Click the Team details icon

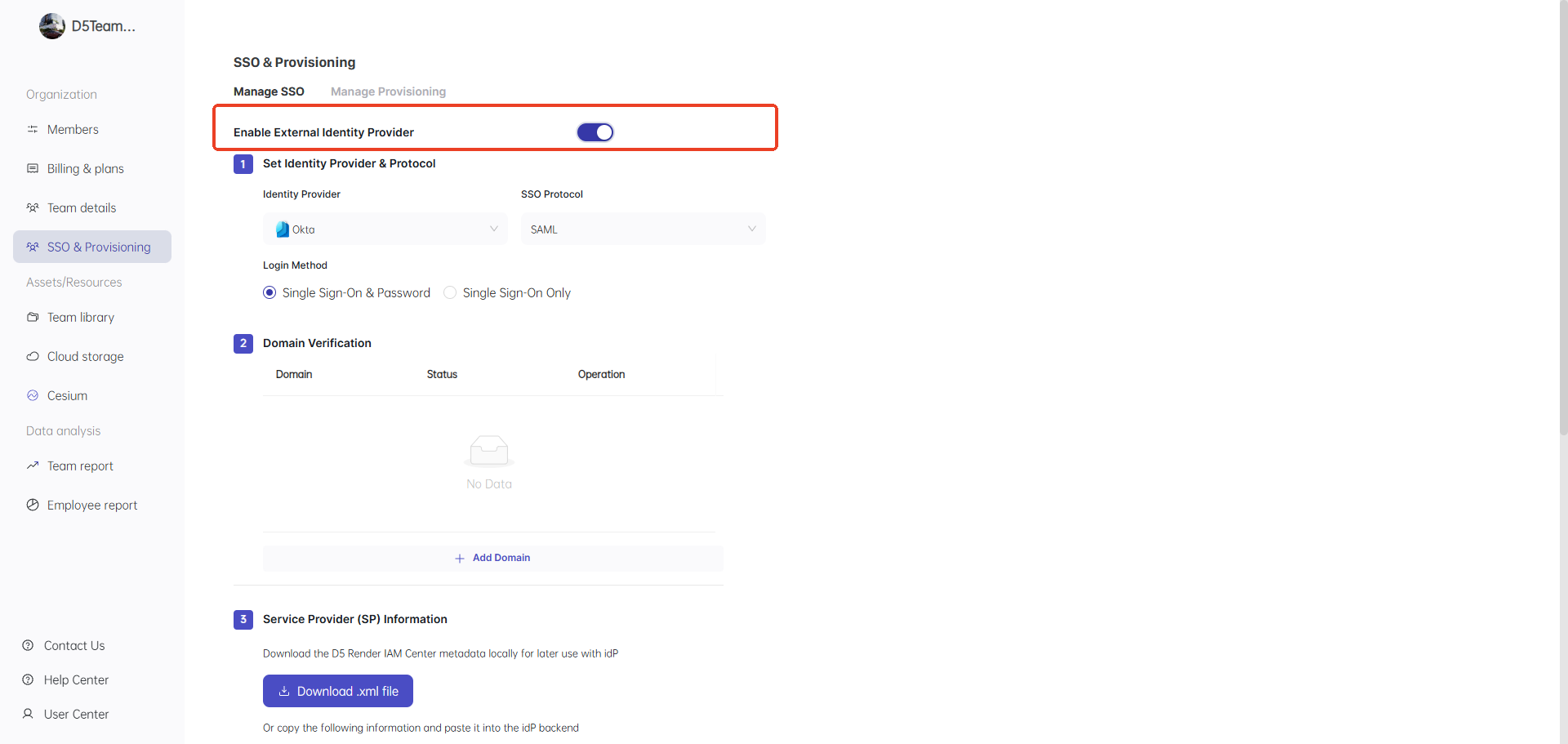[x=33, y=208]
